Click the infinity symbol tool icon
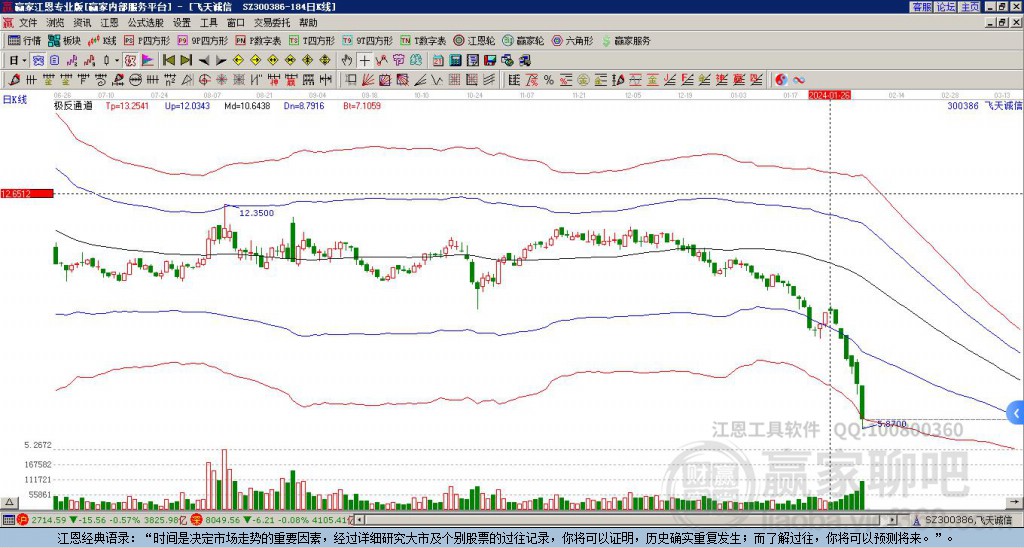This screenshot has height=548, width=1024. pyautogui.click(x=800, y=80)
